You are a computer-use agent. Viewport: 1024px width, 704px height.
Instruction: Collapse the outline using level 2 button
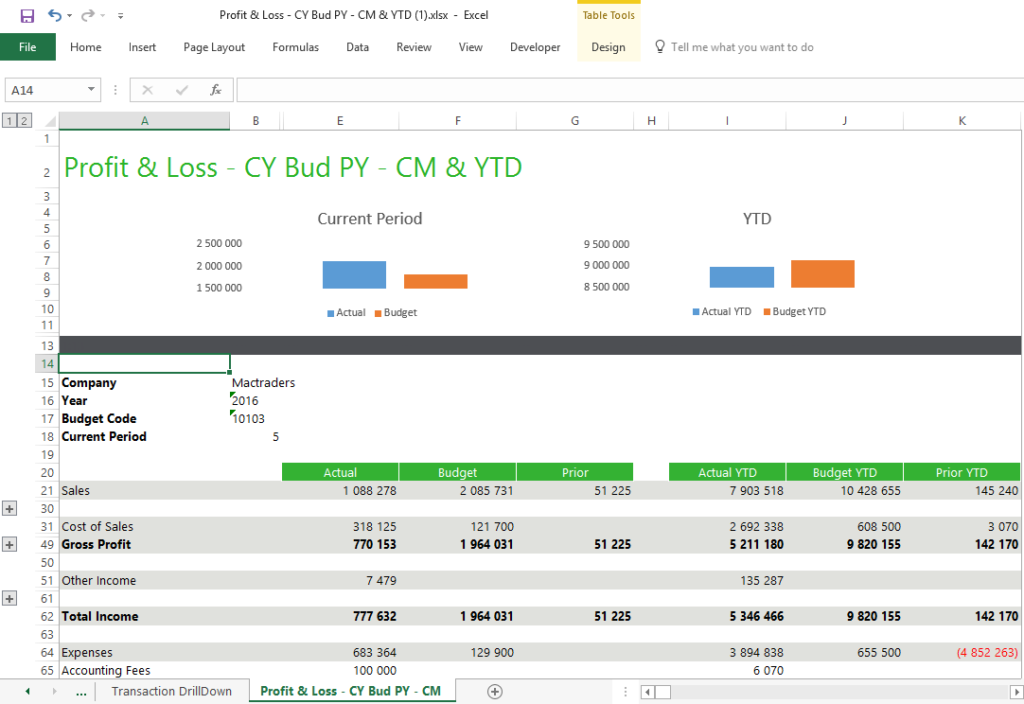pos(23,118)
